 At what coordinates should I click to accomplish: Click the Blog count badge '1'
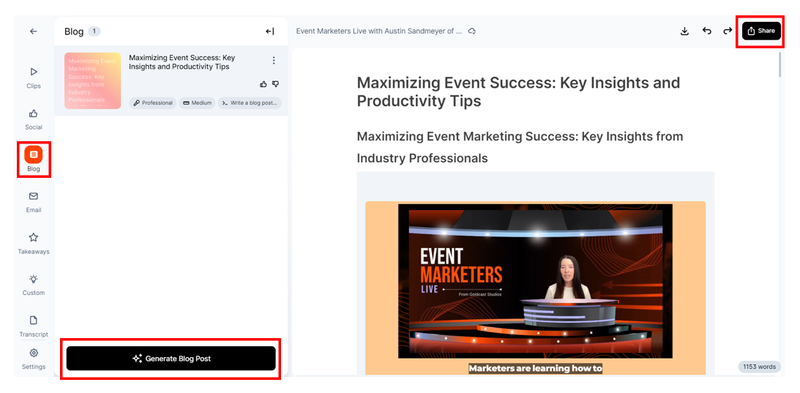[94, 32]
